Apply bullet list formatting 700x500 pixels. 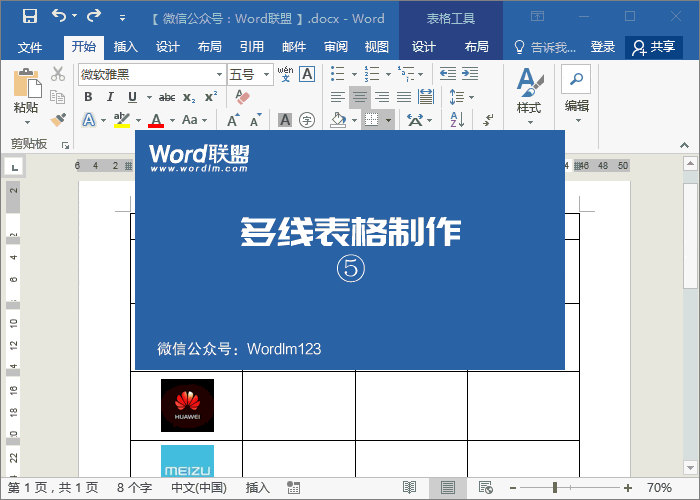(x=338, y=74)
